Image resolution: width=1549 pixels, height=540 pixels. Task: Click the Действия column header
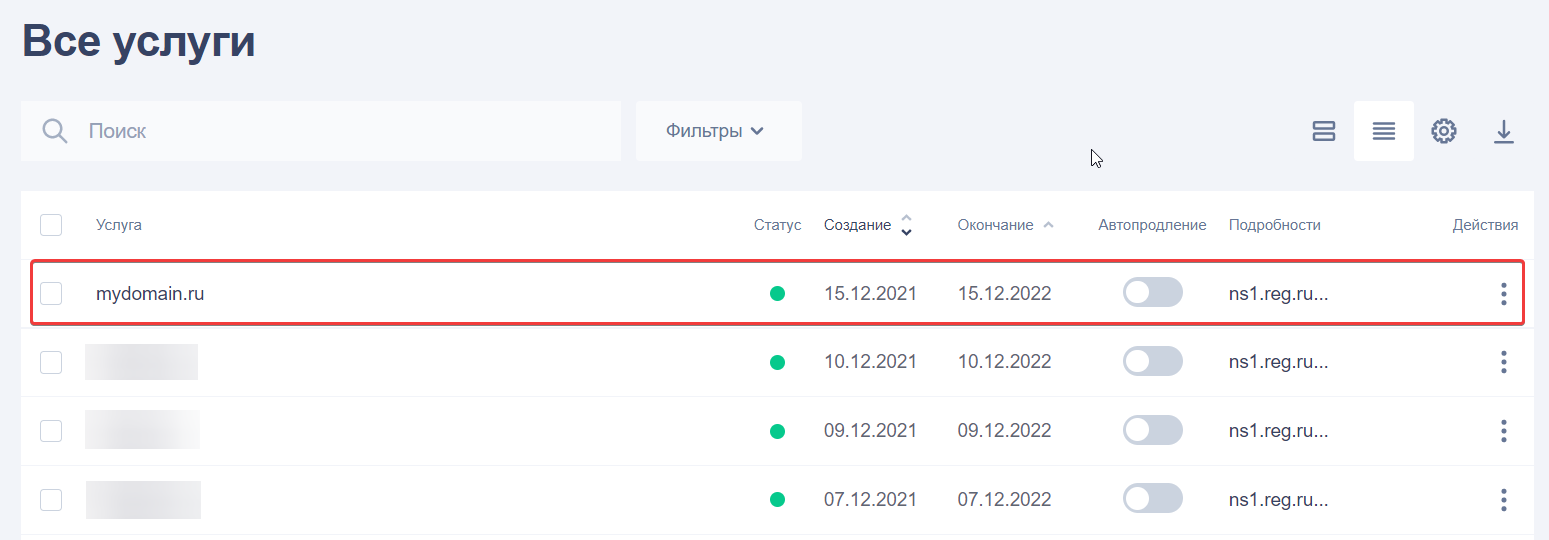click(1485, 225)
